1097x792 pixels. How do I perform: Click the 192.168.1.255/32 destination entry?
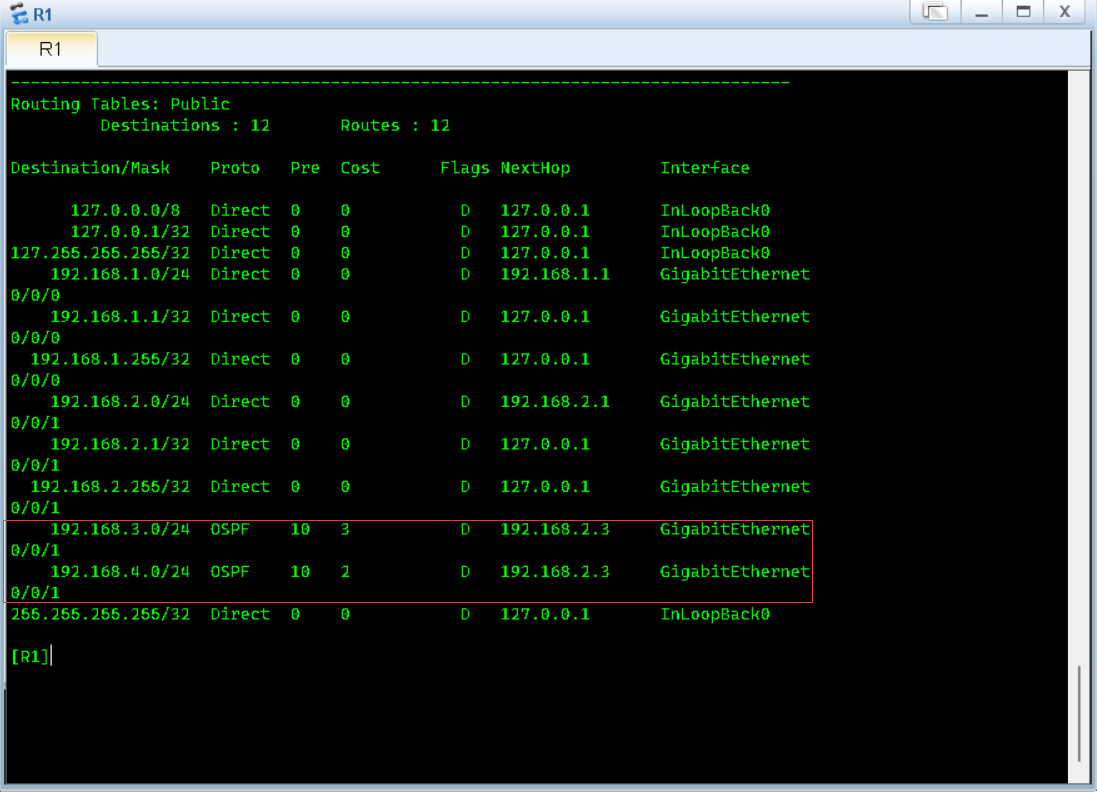[111, 359]
